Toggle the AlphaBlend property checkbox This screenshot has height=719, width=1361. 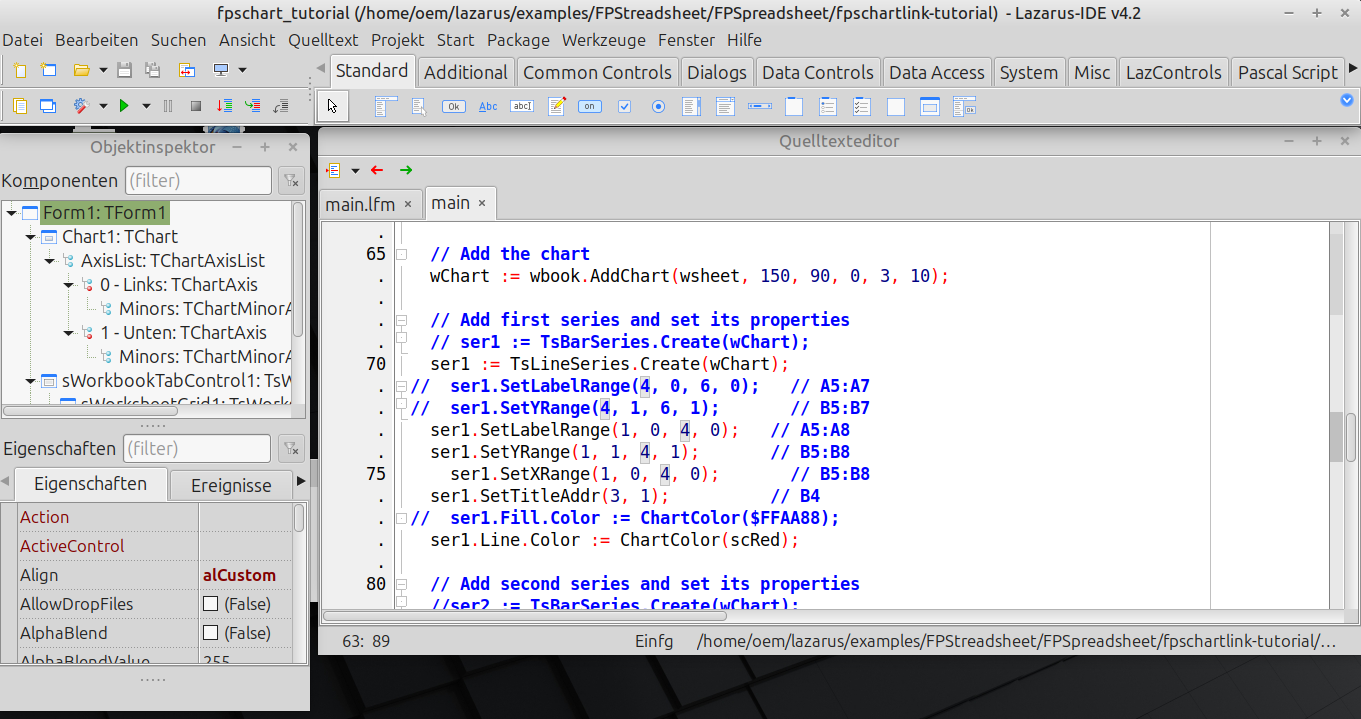210,633
